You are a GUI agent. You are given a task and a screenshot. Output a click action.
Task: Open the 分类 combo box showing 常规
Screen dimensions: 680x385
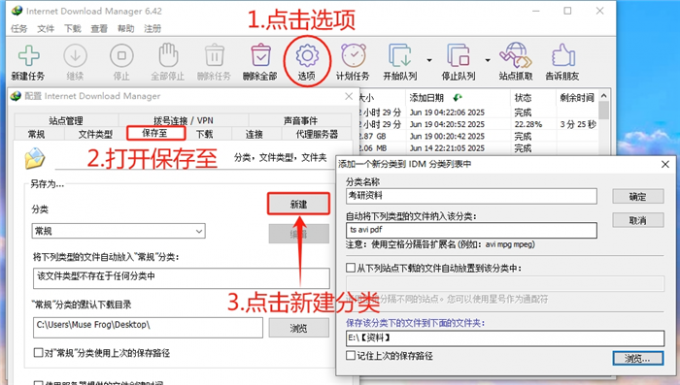pyautogui.click(x=118, y=231)
